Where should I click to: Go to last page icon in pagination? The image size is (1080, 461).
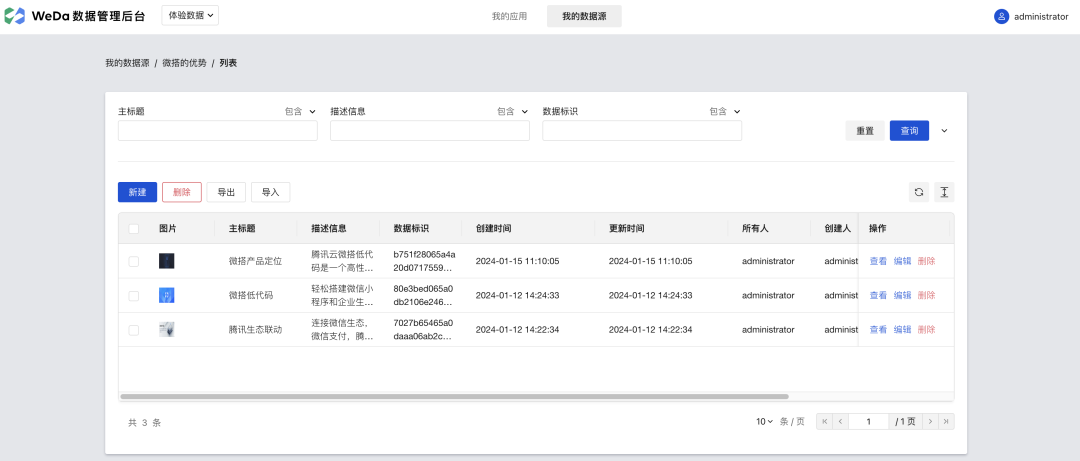pos(947,421)
